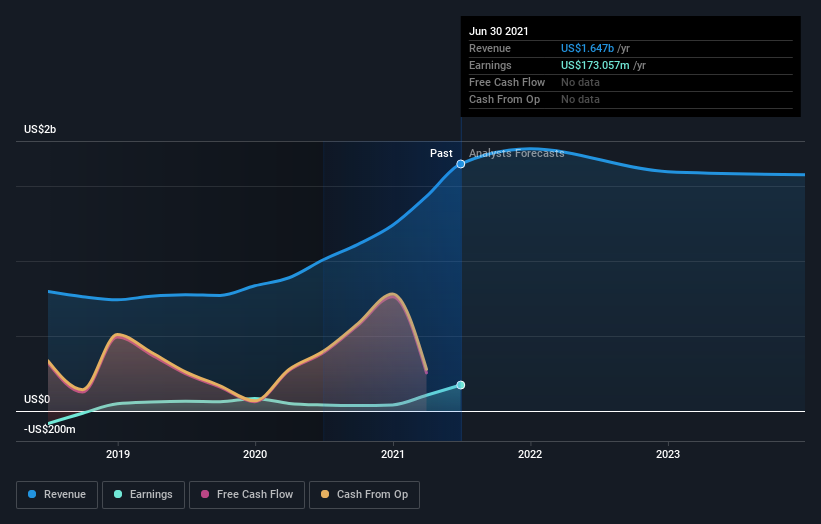Click the Past label on chart

(x=441, y=153)
